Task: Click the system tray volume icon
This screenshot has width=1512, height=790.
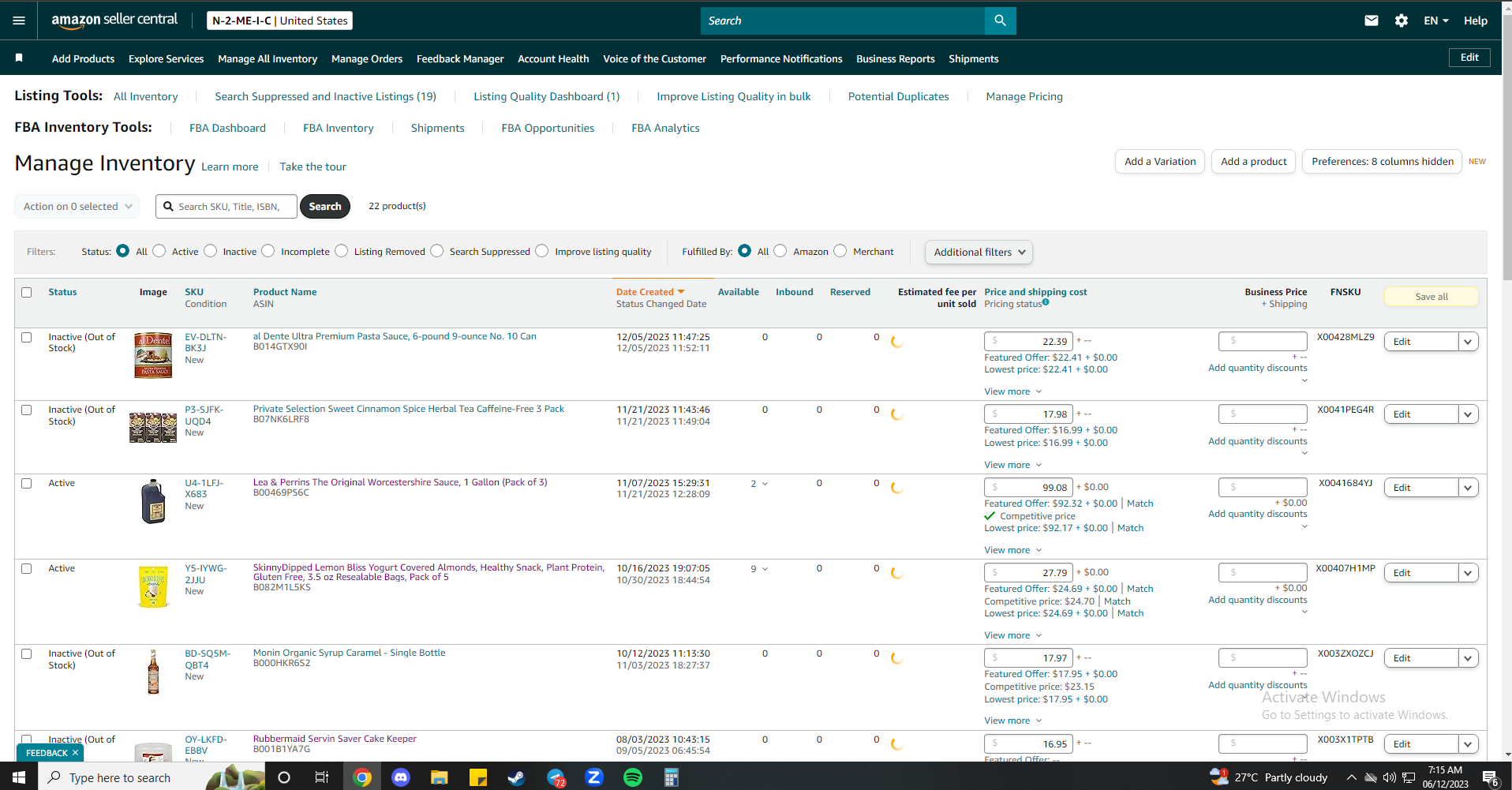Action: (1390, 777)
